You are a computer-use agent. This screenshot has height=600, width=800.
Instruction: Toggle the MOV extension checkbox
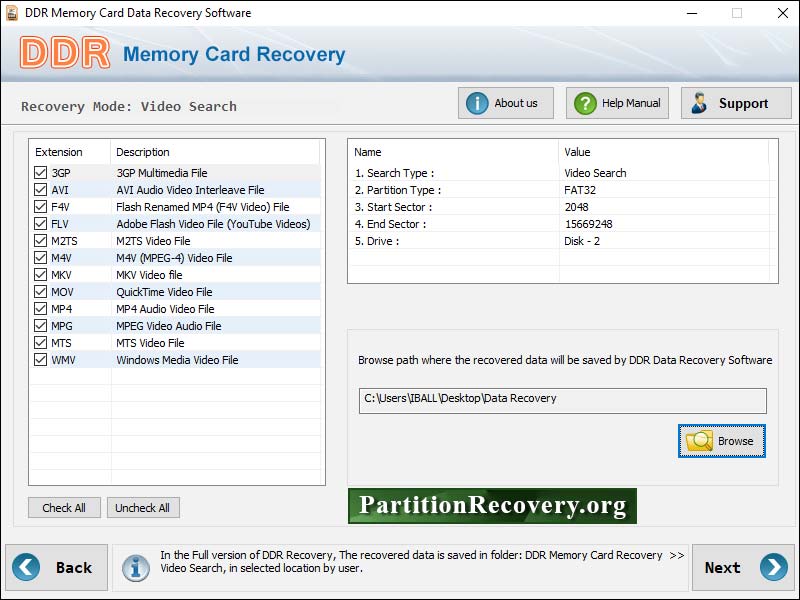pos(40,291)
